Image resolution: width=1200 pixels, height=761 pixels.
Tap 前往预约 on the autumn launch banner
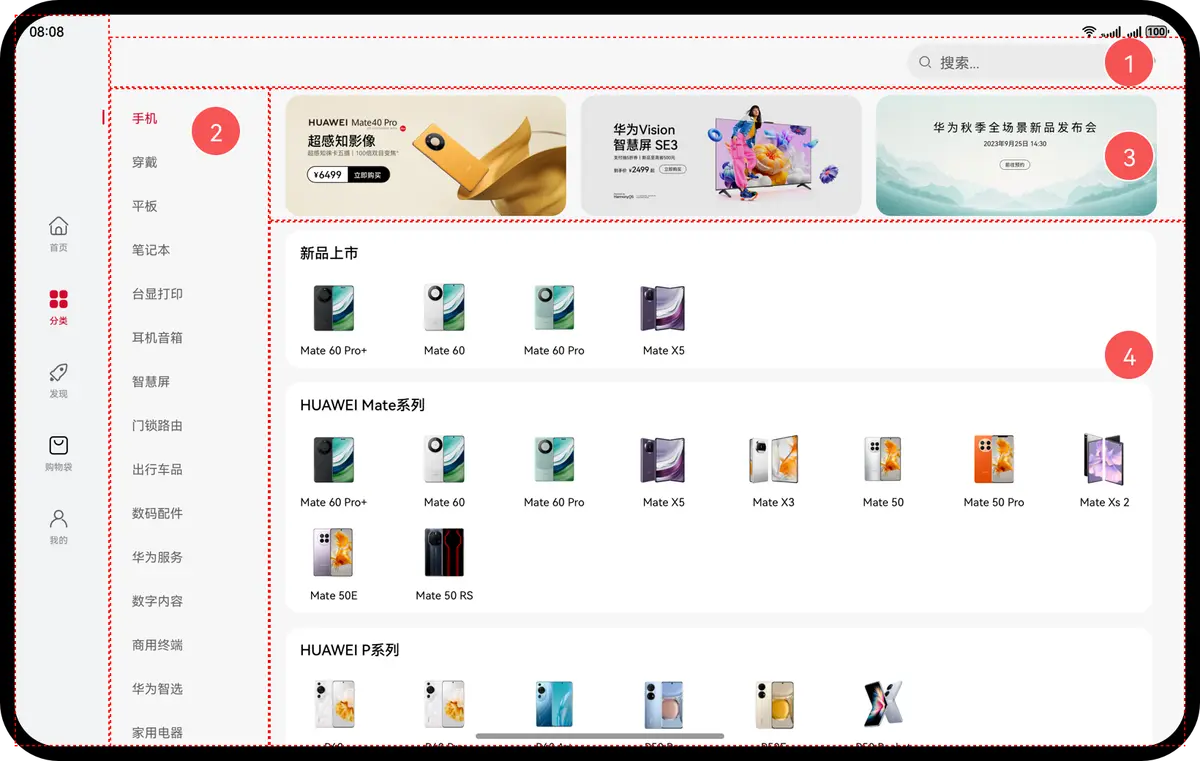[1016, 164]
